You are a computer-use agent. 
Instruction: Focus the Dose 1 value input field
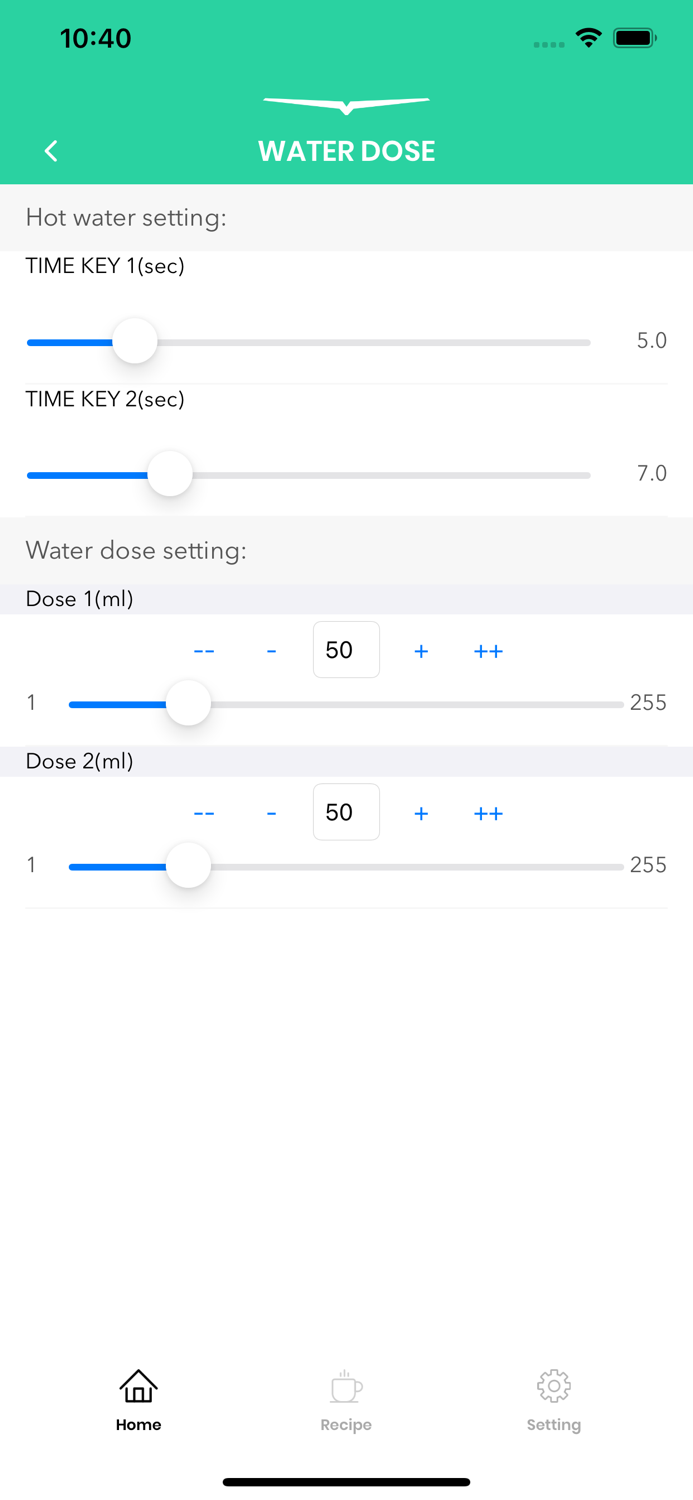[346, 650]
